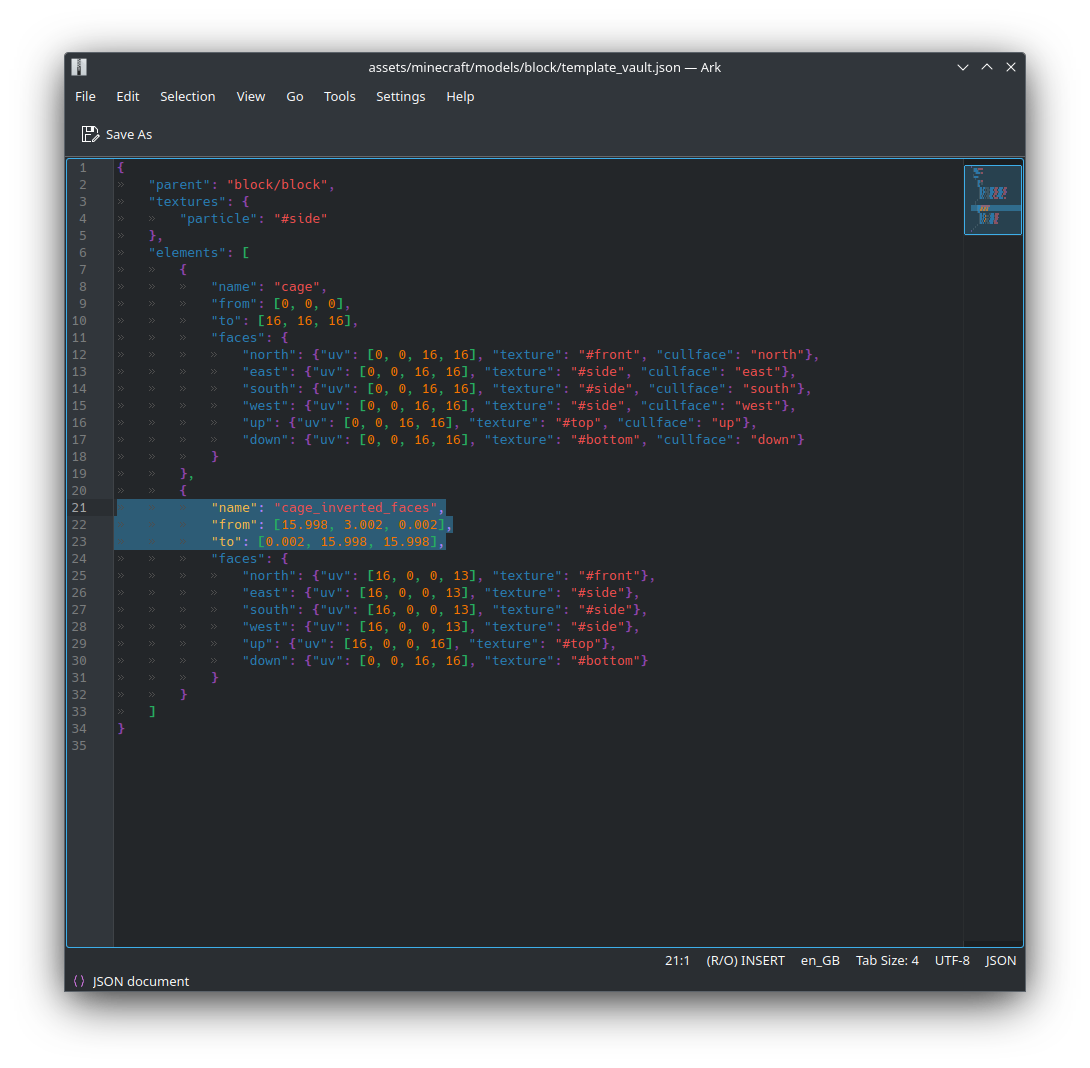Viewport: 1090px width, 1068px height.
Task: Click line number 35 in gutter
Action: 79,746
